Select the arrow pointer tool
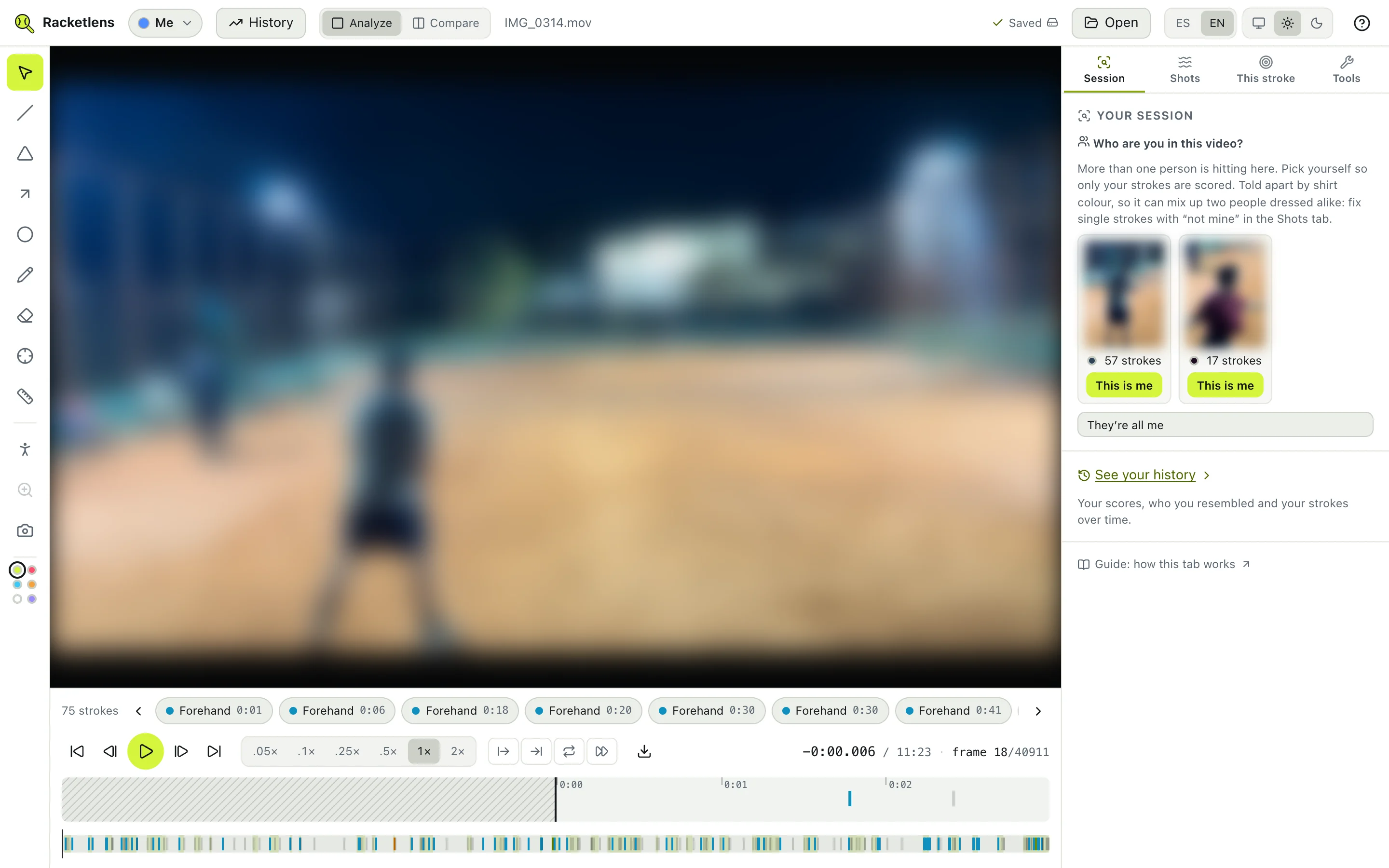 pos(25,73)
